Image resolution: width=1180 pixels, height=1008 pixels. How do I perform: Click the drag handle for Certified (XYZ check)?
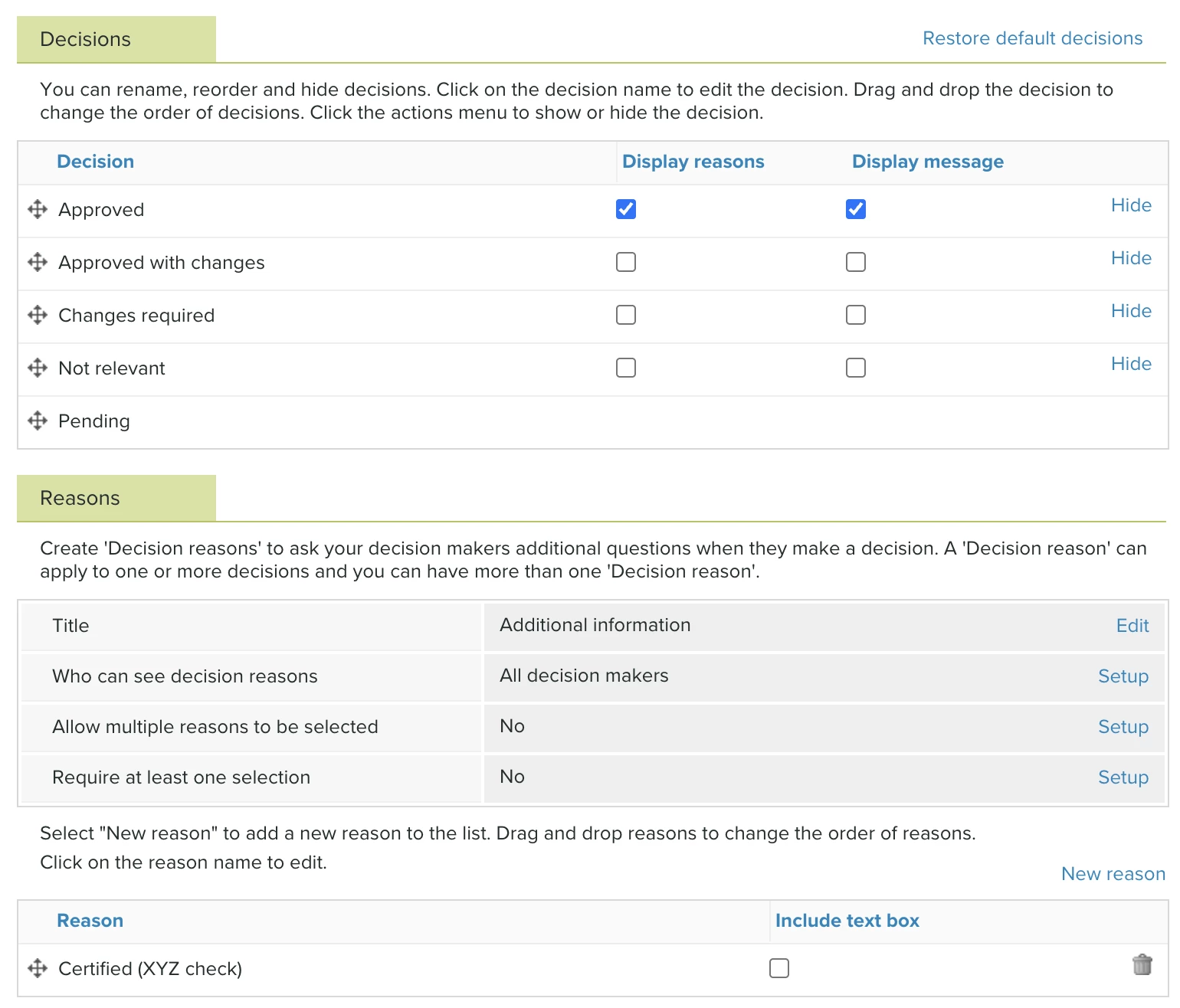[x=38, y=968]
